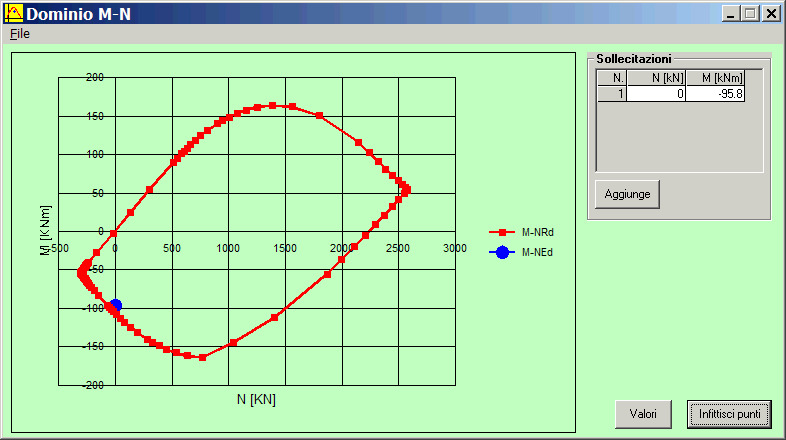Click the Infittisci punti button
This screenshot has width=786, height=440.
pos(729,414)
